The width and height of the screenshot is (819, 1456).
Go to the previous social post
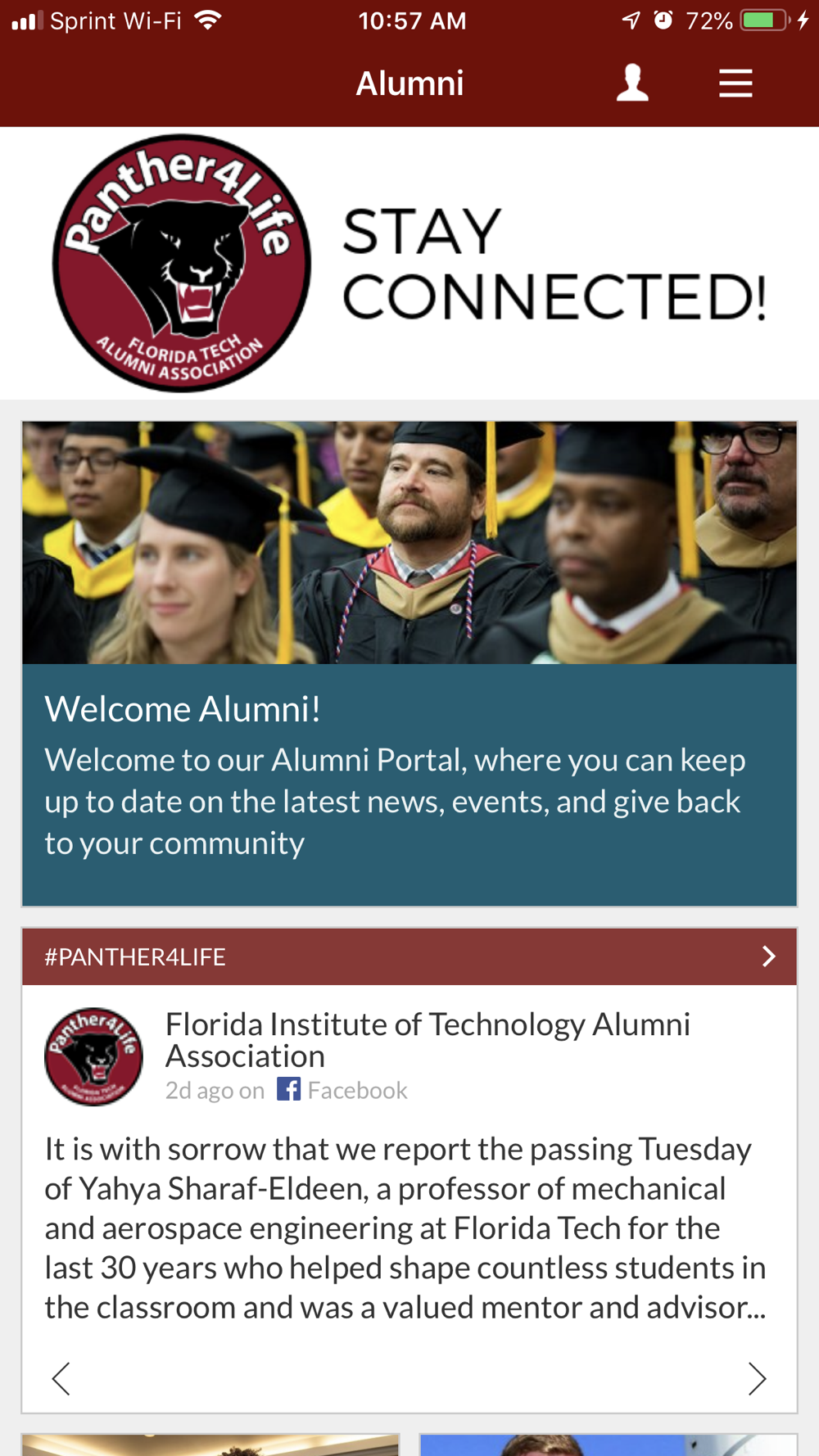(x=61, y=1378)
